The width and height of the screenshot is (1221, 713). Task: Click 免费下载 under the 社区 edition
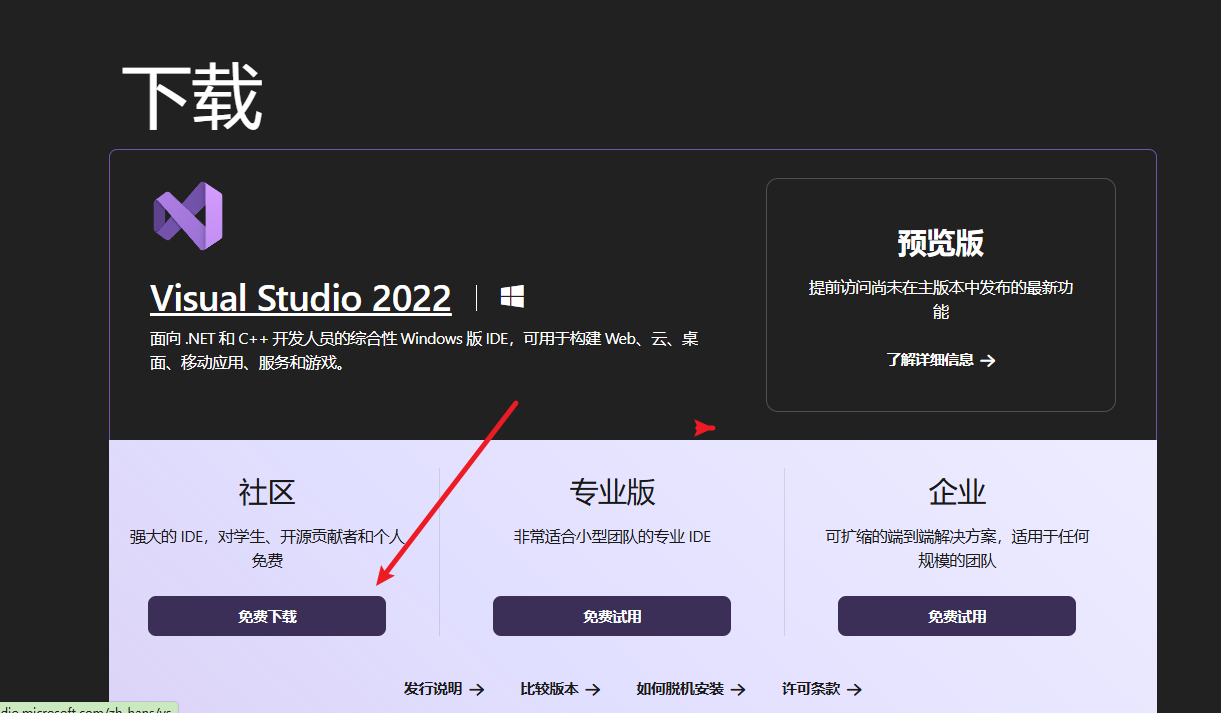tap(267, 616)
